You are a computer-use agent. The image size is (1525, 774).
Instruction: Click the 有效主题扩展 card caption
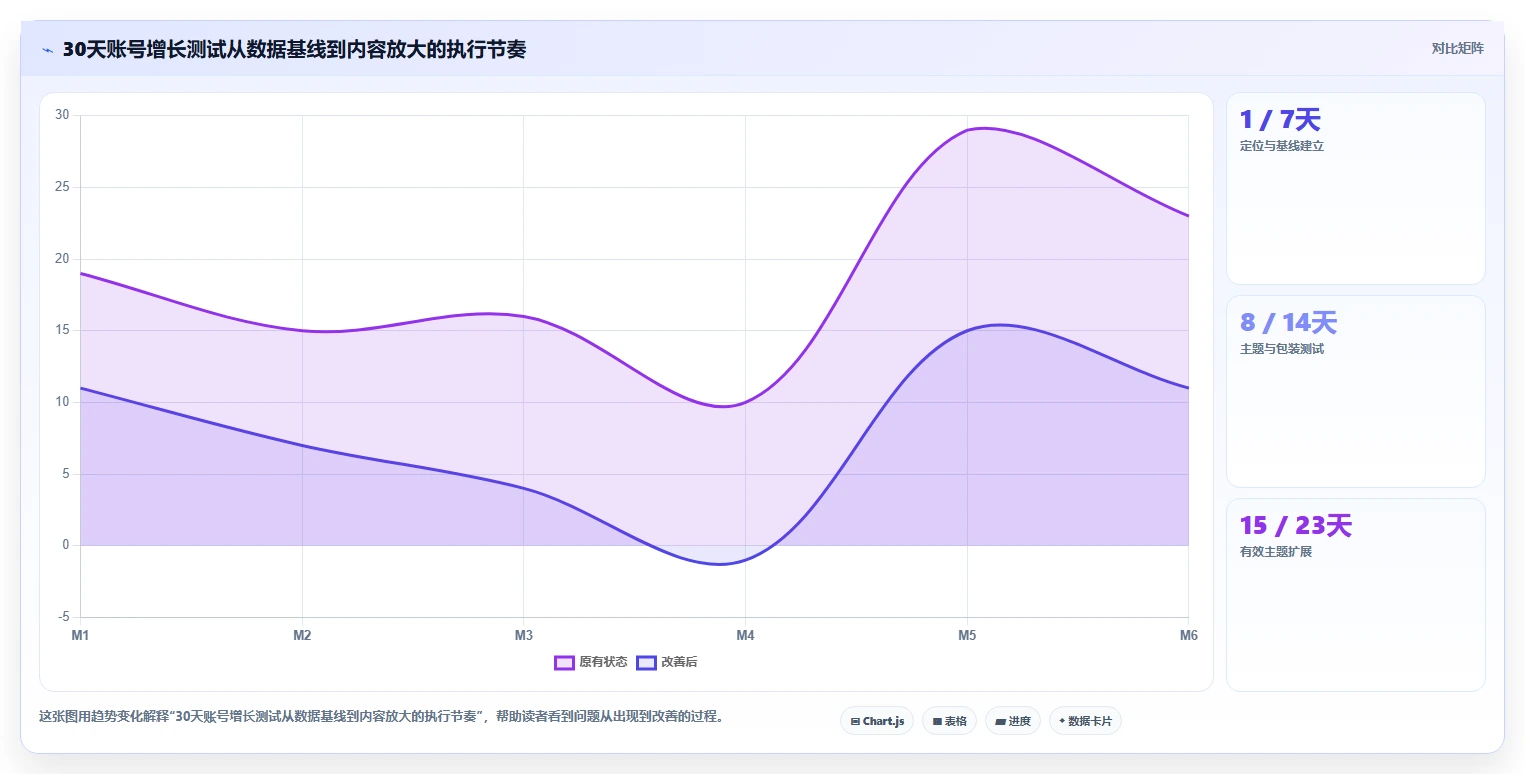tap(1276, 552)
